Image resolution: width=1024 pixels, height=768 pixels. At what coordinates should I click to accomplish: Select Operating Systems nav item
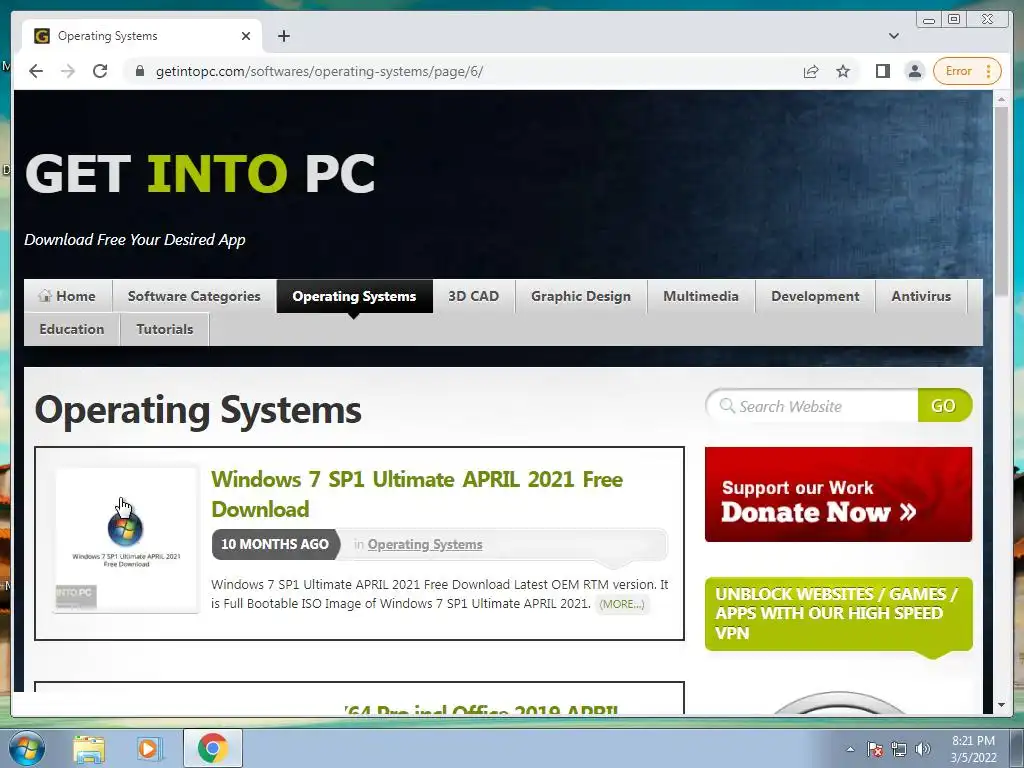click(354, 296)
